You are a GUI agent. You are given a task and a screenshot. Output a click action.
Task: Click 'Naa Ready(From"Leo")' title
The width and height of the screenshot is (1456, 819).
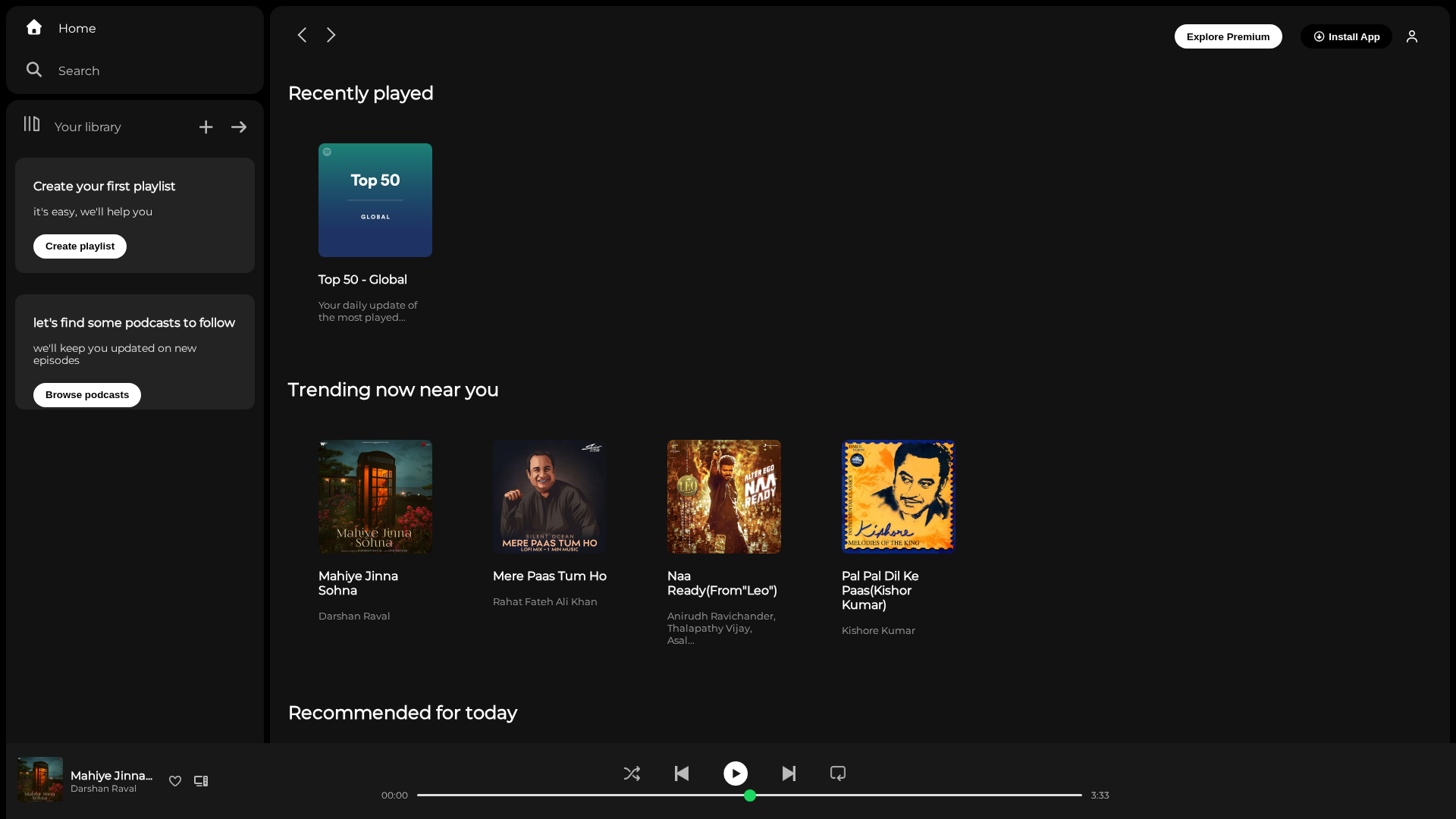722,583
